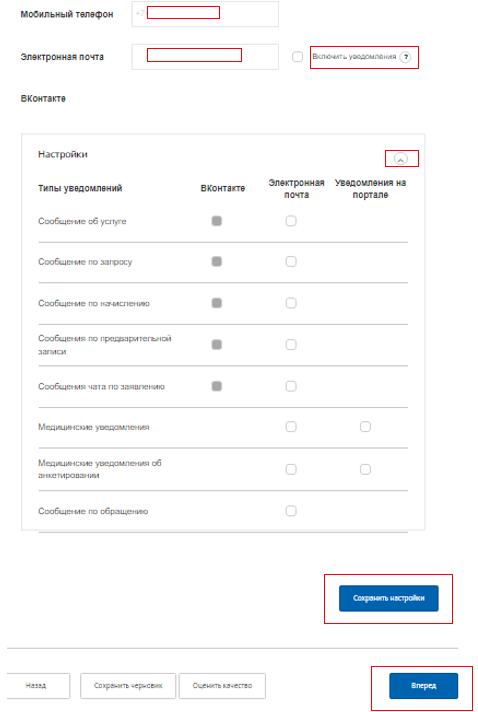Screen dimensions: 478x712
Task: Open Оценить качество feedback button
Action: click(x=222, y=686)
